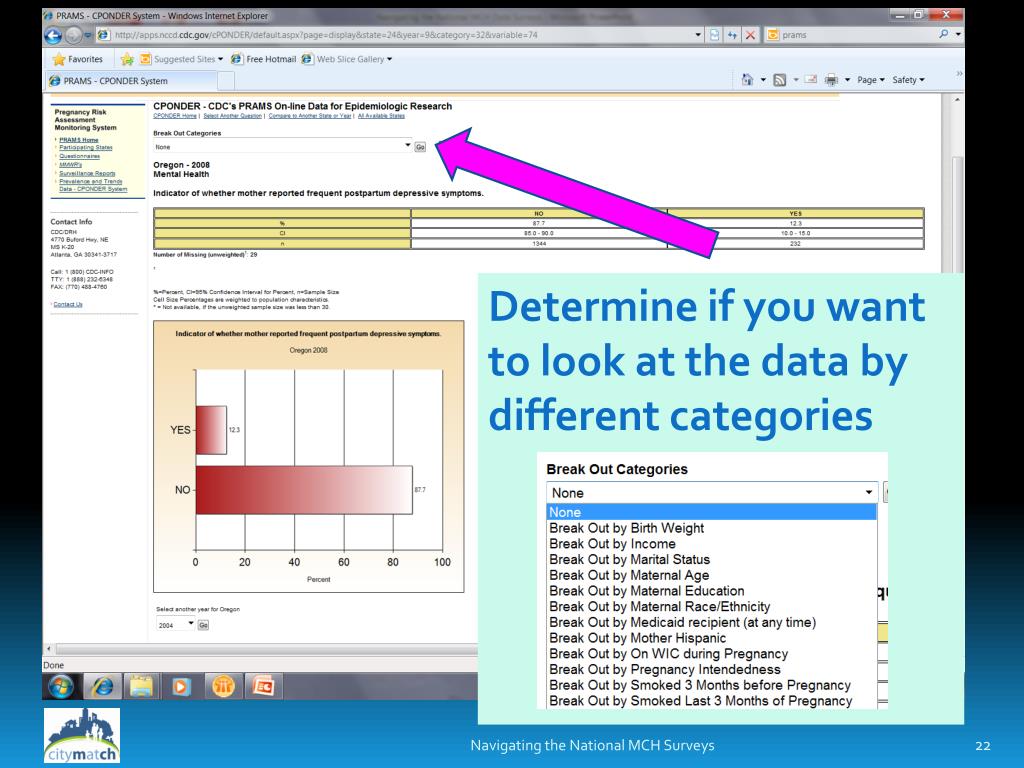Image resolution: width=1024 pixels, height=768 pixels.
Task: Click Compare to Another State or Year link
Action: tap(310, 116)
